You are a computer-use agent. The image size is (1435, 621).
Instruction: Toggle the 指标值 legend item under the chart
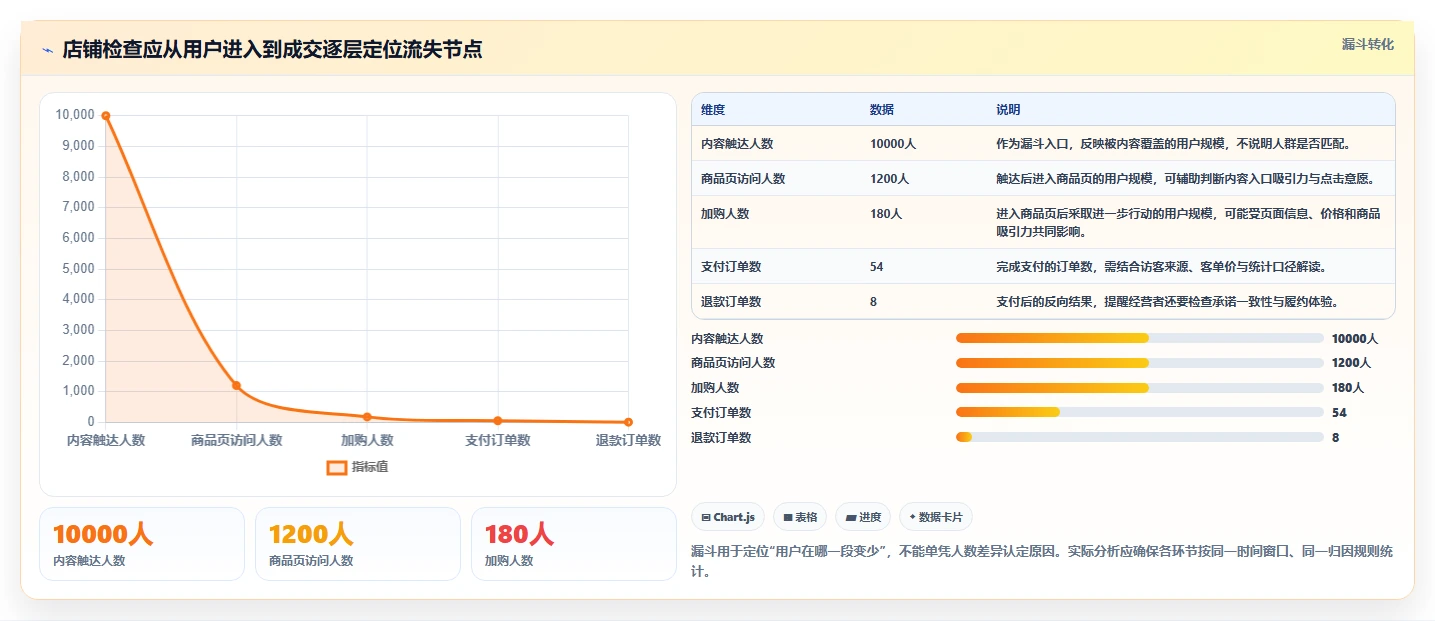pos(358,467)
